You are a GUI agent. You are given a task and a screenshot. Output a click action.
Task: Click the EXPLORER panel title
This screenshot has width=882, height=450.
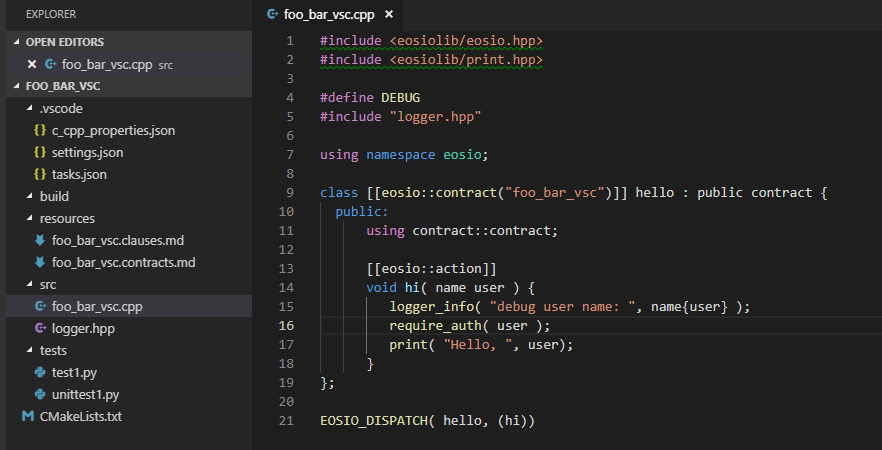click(51, 15)
